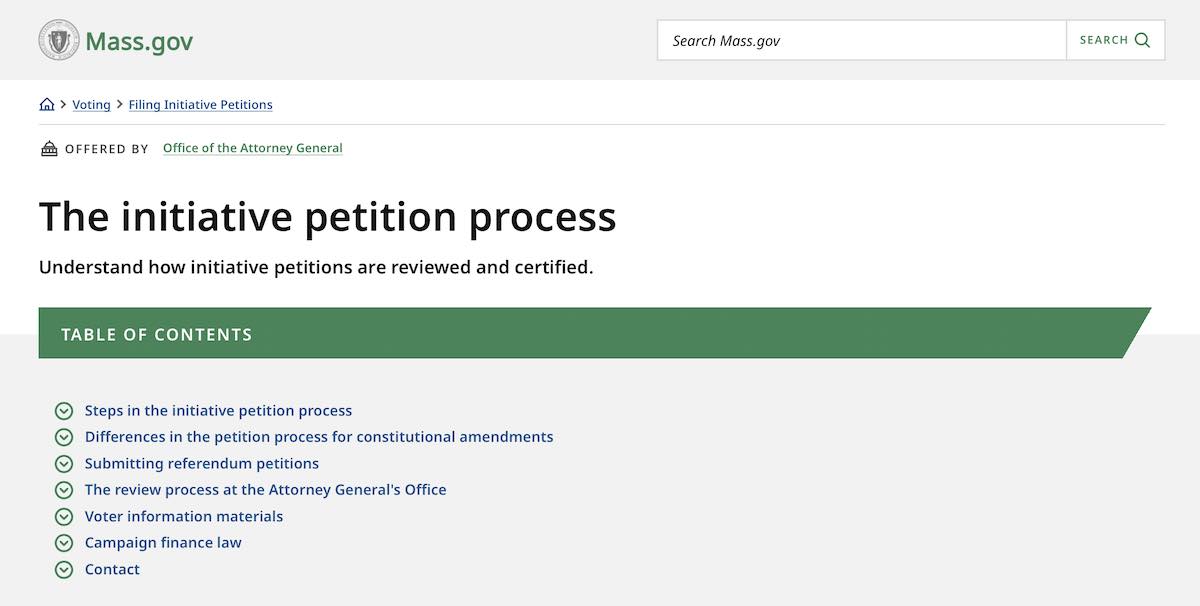
Task: Go to Campaign finance law section
Action: [163, 543]
